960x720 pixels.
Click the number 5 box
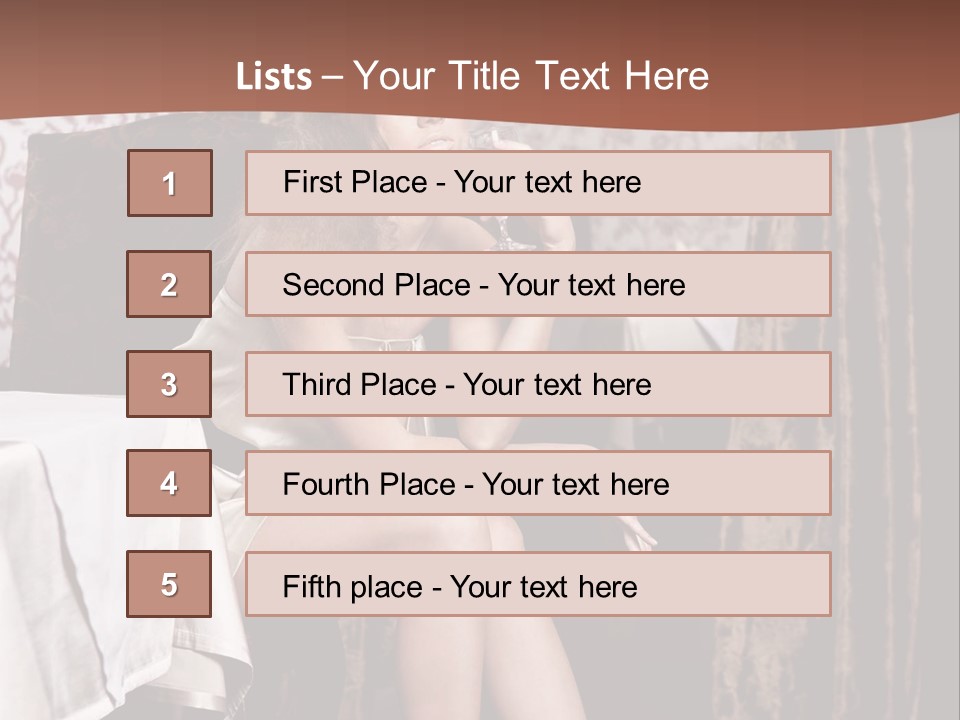click(x=169, y=584)
